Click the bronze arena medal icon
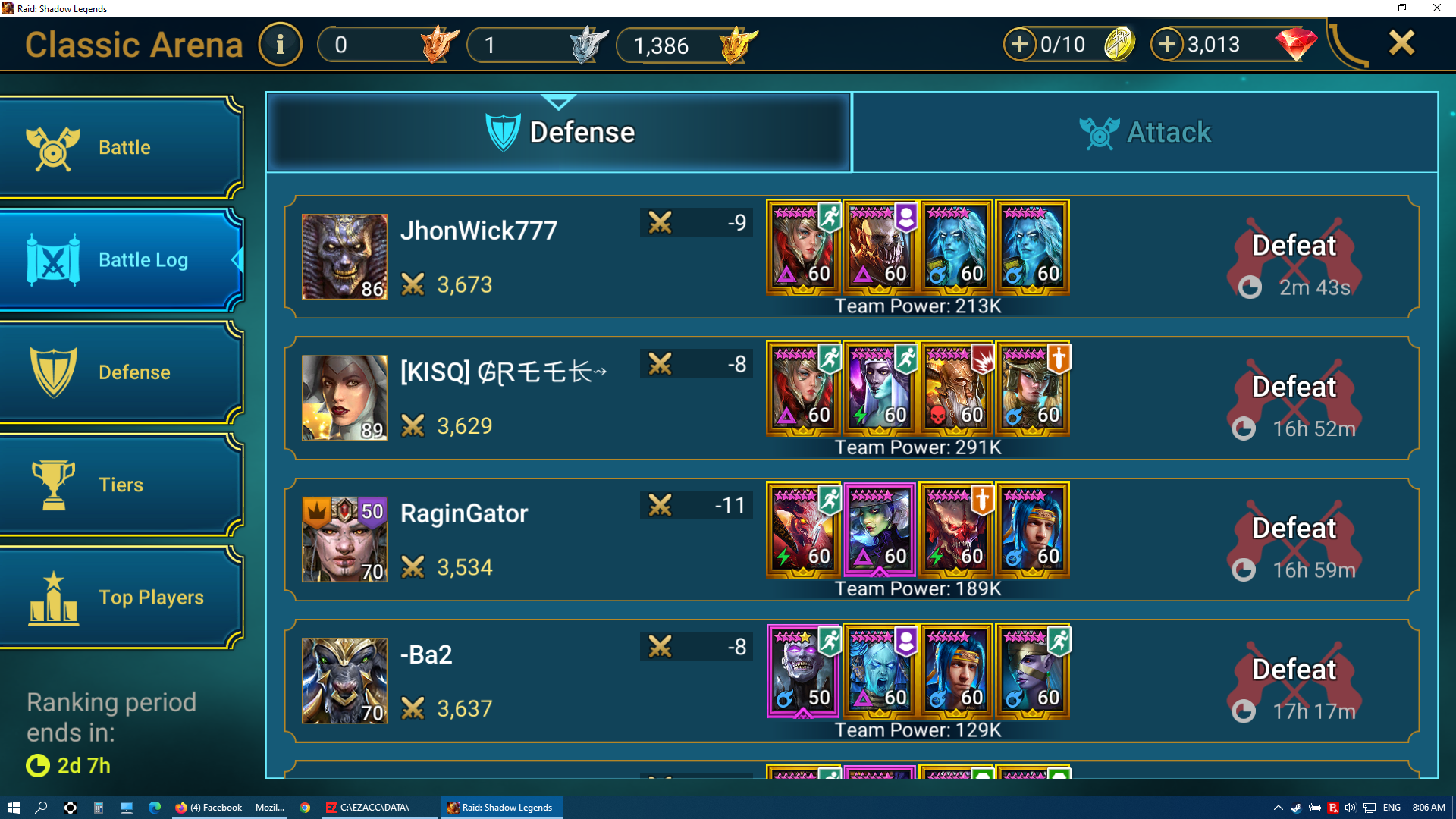The width and height of the screenshot is (1456, 819). tap(439, 44)
